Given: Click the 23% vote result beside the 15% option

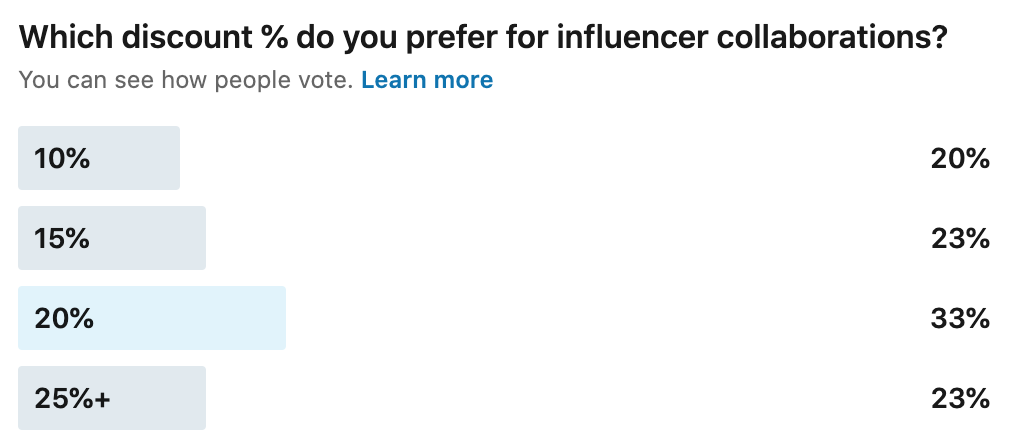Looking at the screenshot, I should 959,238.
